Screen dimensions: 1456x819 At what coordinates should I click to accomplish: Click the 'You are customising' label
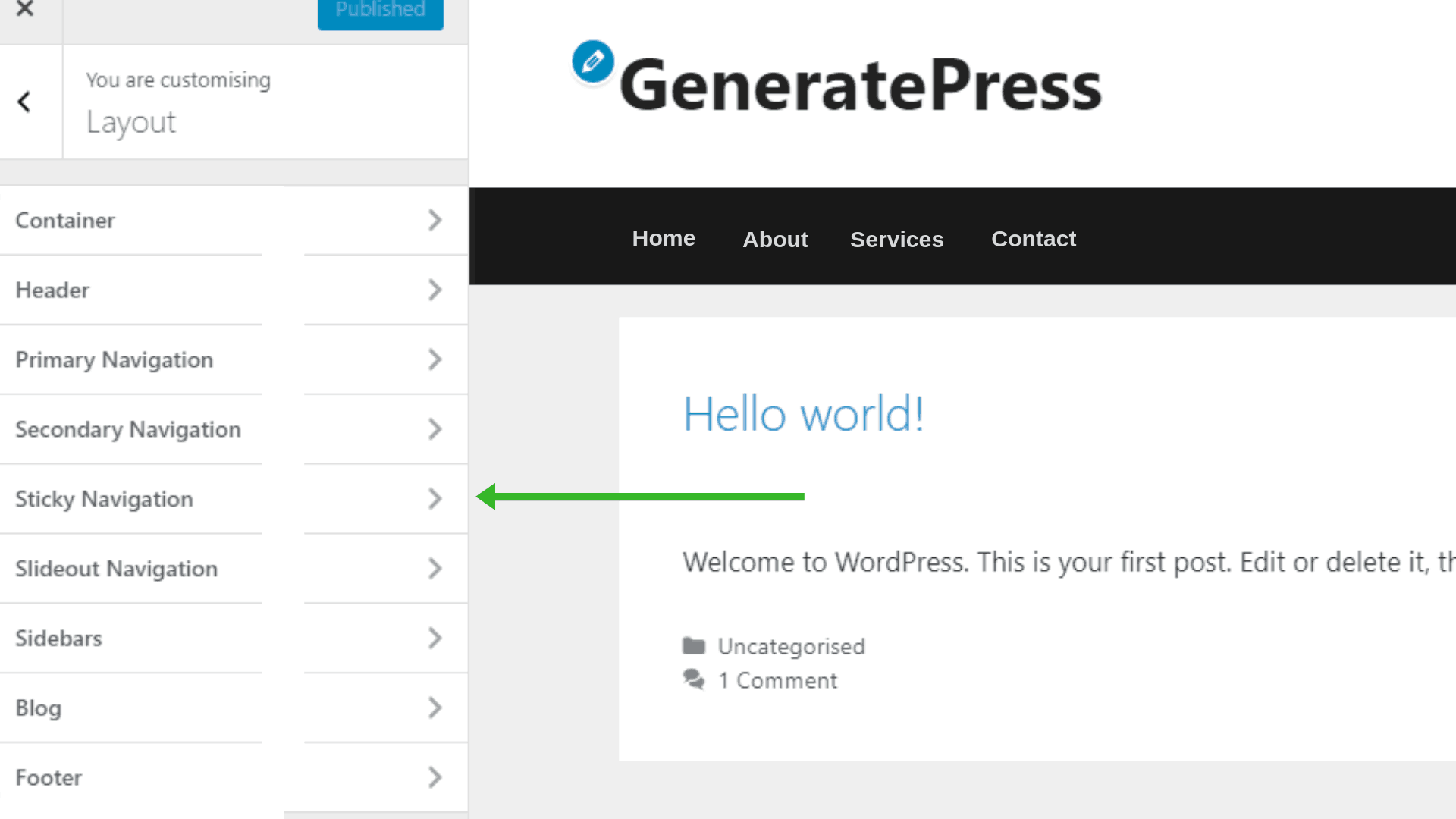[x=178, y=80]
